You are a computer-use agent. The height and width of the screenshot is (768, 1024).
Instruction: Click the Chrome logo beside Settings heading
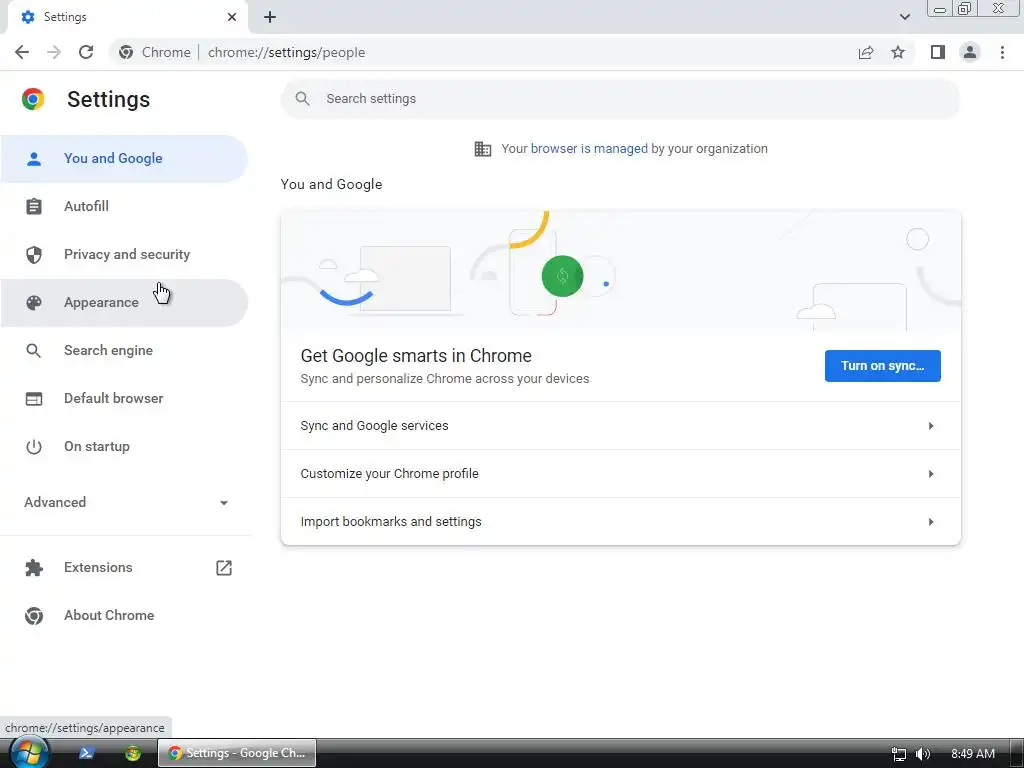(x=33, y=99)
